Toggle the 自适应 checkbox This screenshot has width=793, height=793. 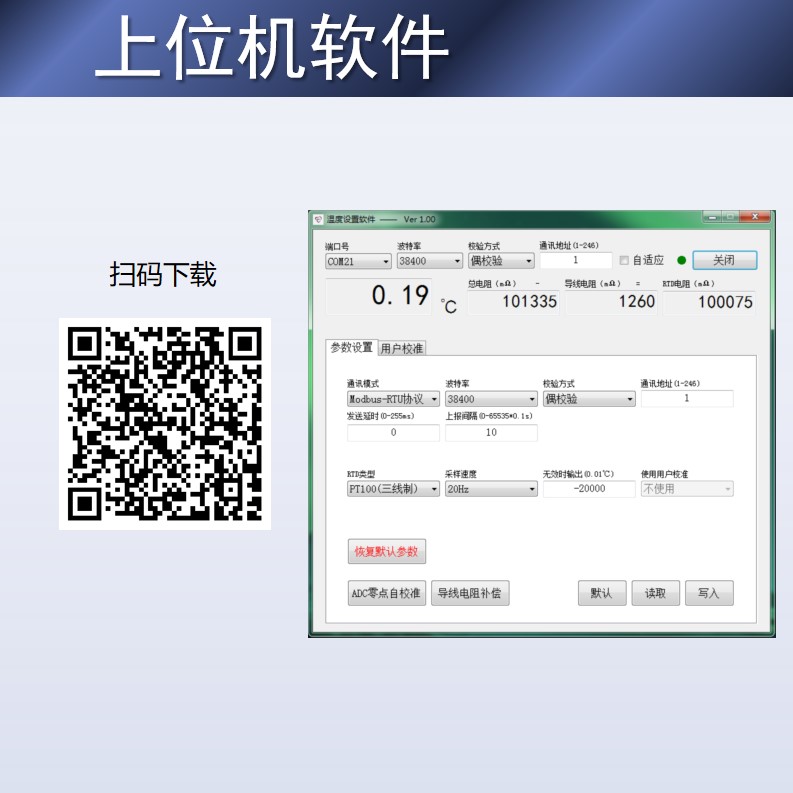[x=624, y=260]
